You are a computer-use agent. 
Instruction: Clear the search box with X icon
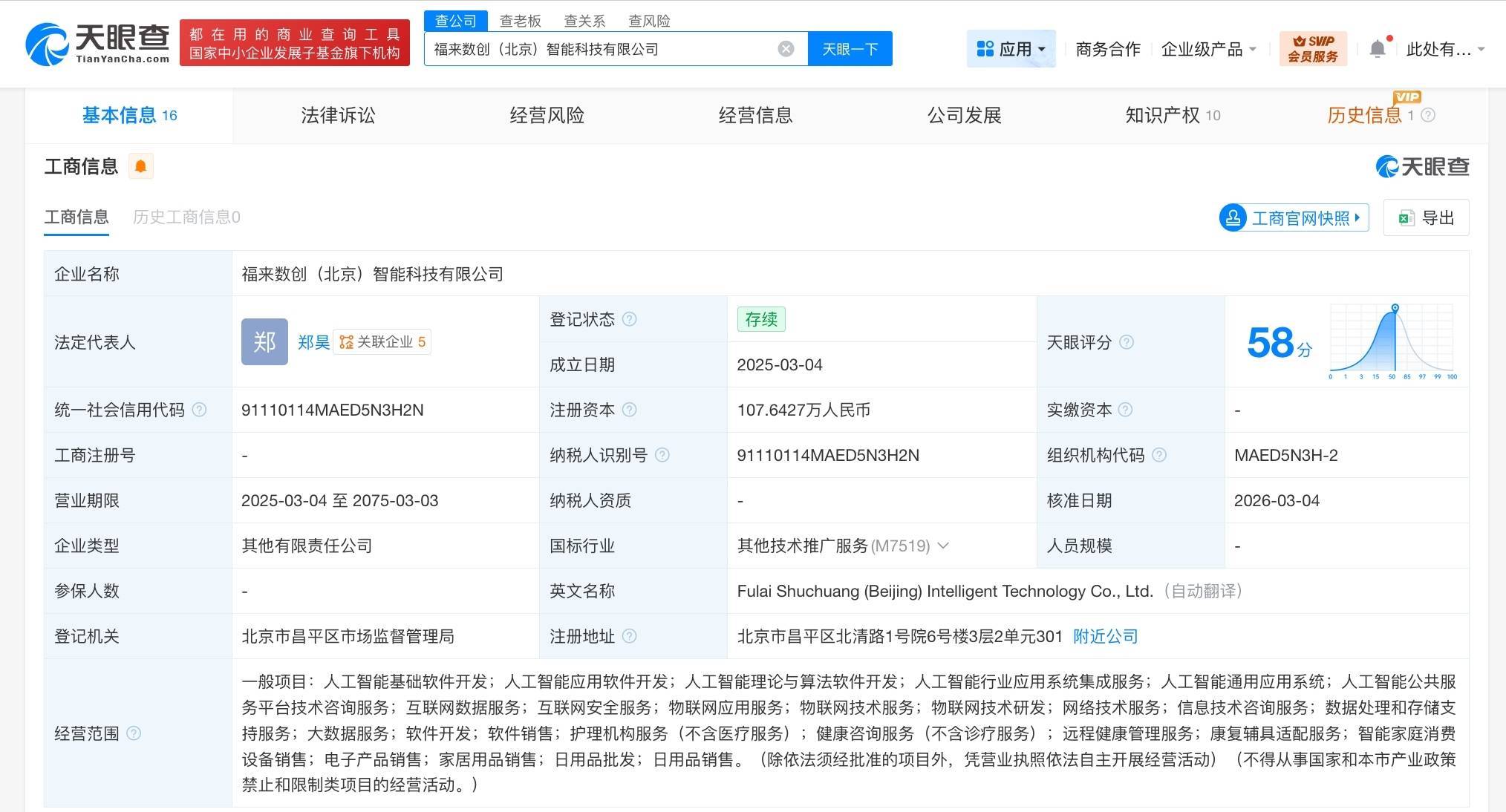(x=786, y=49)
